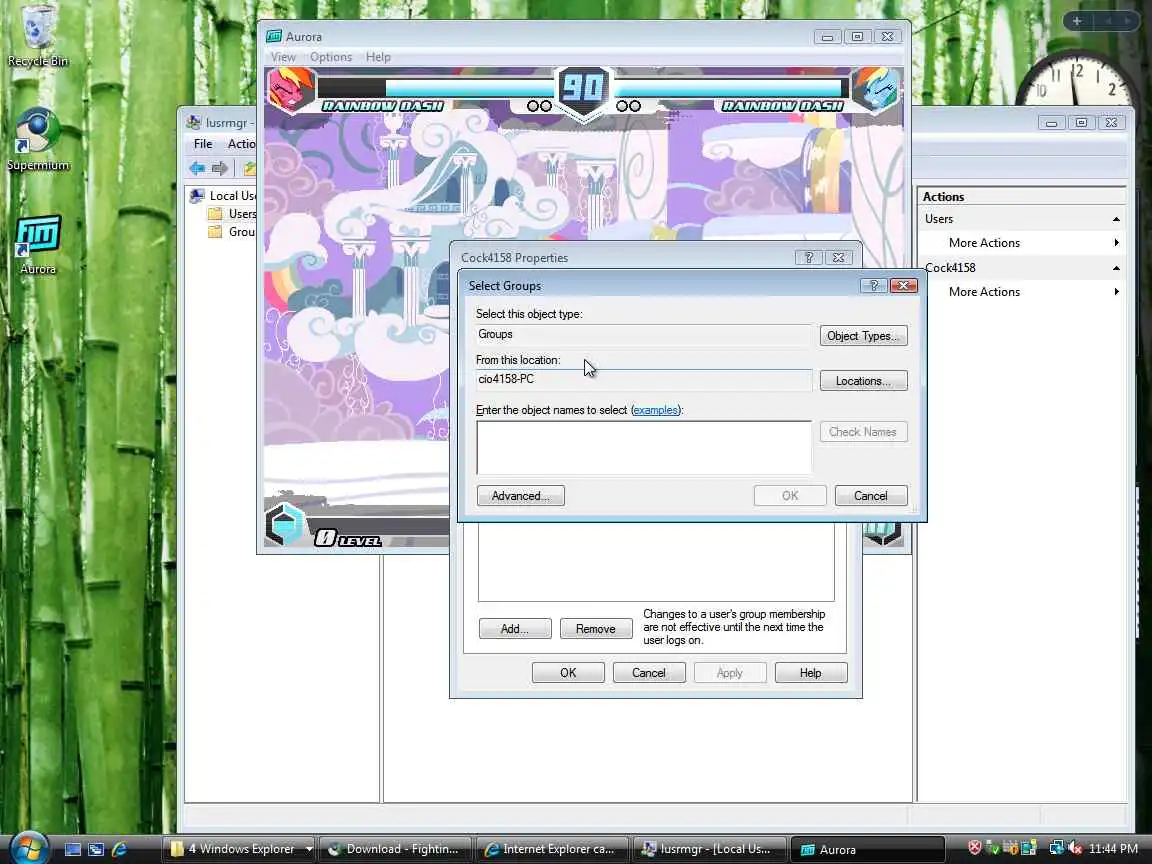This screenshot has width=1152, height=864.
Task: Open the Windows Explorer taskbar group dropdown
Action: click(309, 849)
